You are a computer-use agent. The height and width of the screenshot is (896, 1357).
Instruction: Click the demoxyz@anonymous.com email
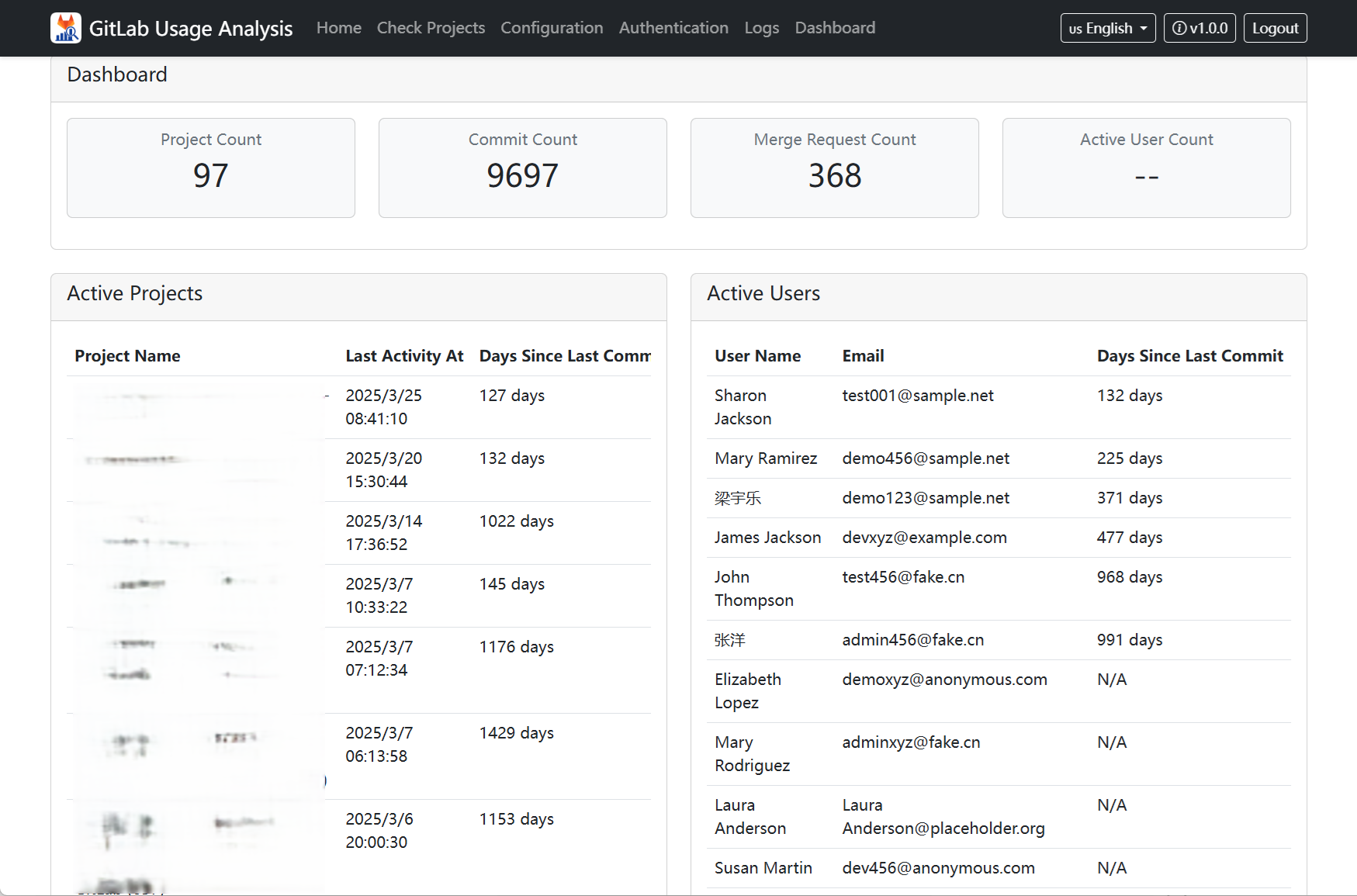[944, 680]
